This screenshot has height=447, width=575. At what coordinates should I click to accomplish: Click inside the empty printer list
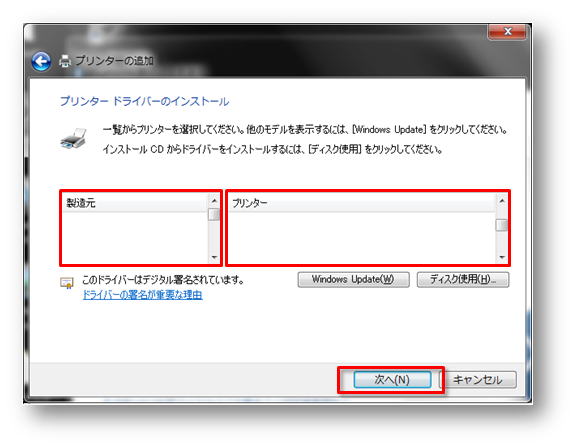tap(362, 237)
